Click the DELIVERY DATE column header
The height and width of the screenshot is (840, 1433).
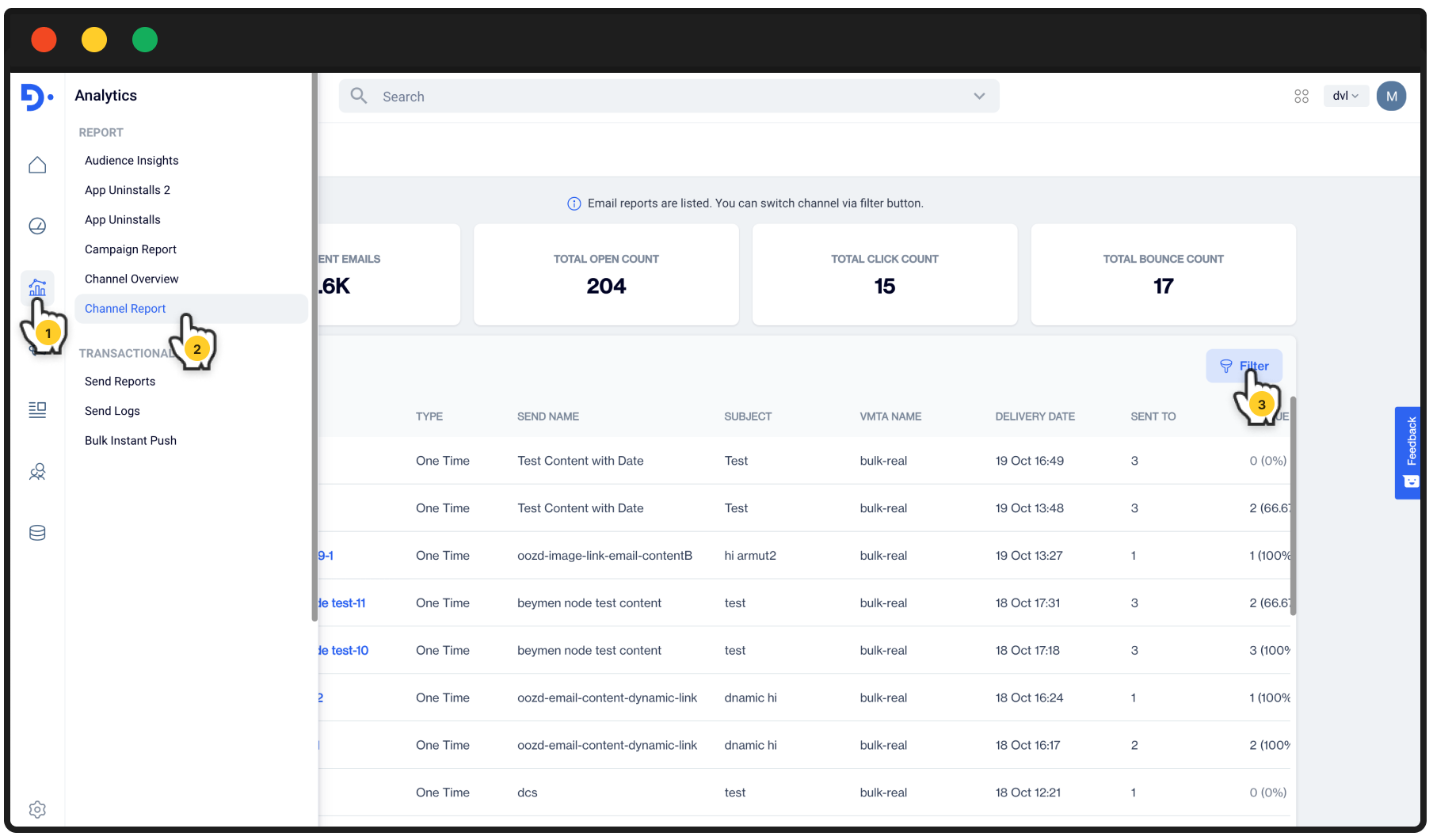coord(1035,416)
